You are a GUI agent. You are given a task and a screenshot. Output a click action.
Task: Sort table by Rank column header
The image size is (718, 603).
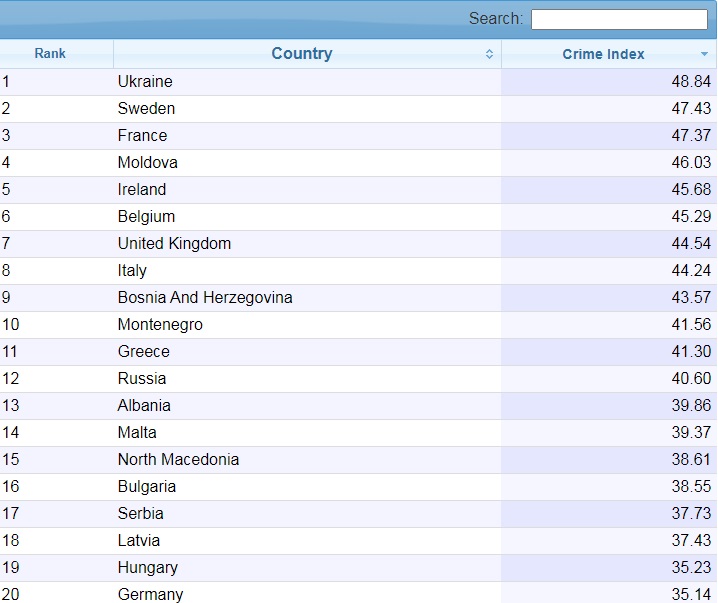50,54
